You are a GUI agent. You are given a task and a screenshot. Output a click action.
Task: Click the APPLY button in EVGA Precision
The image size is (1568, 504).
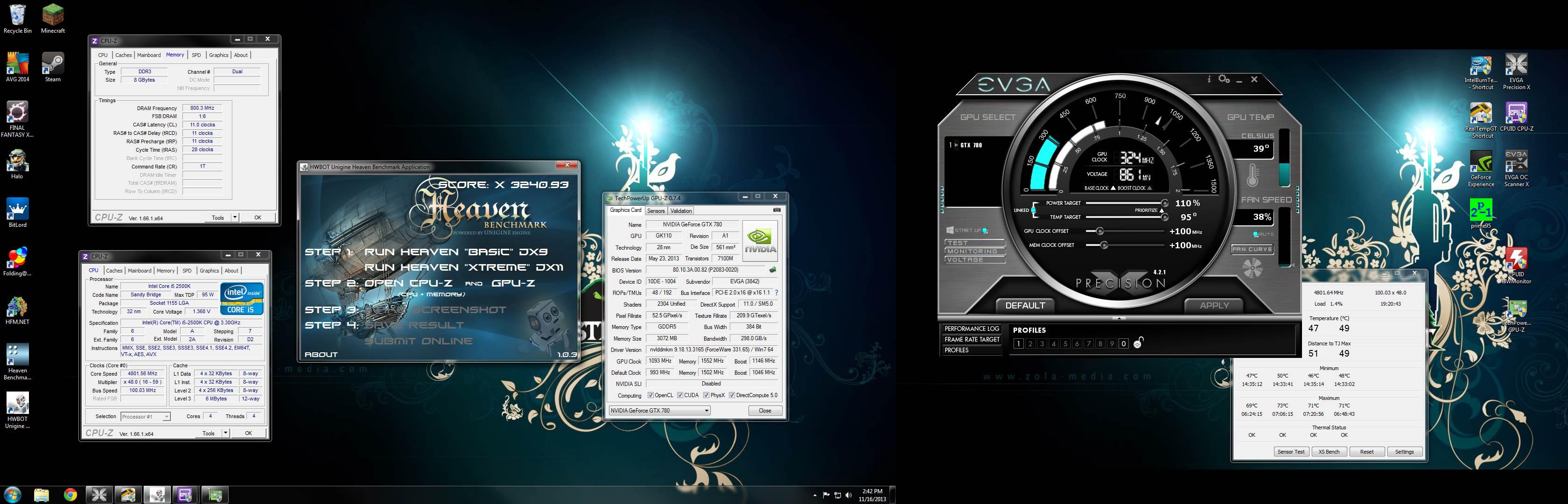(1214, 306)
